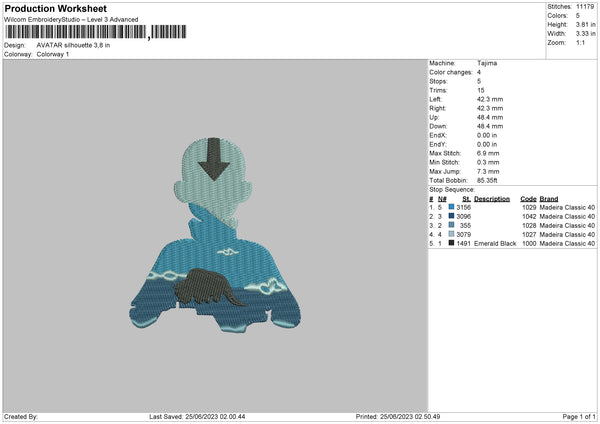The height and width of the screenshot is (424, 600).
Task: Click the medium blue swatch for thread 355
Action: (x=452, y=225)
